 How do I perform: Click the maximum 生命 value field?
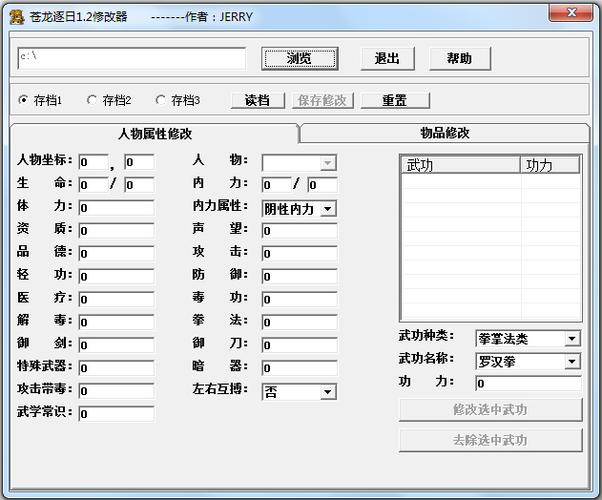[139, 185]
